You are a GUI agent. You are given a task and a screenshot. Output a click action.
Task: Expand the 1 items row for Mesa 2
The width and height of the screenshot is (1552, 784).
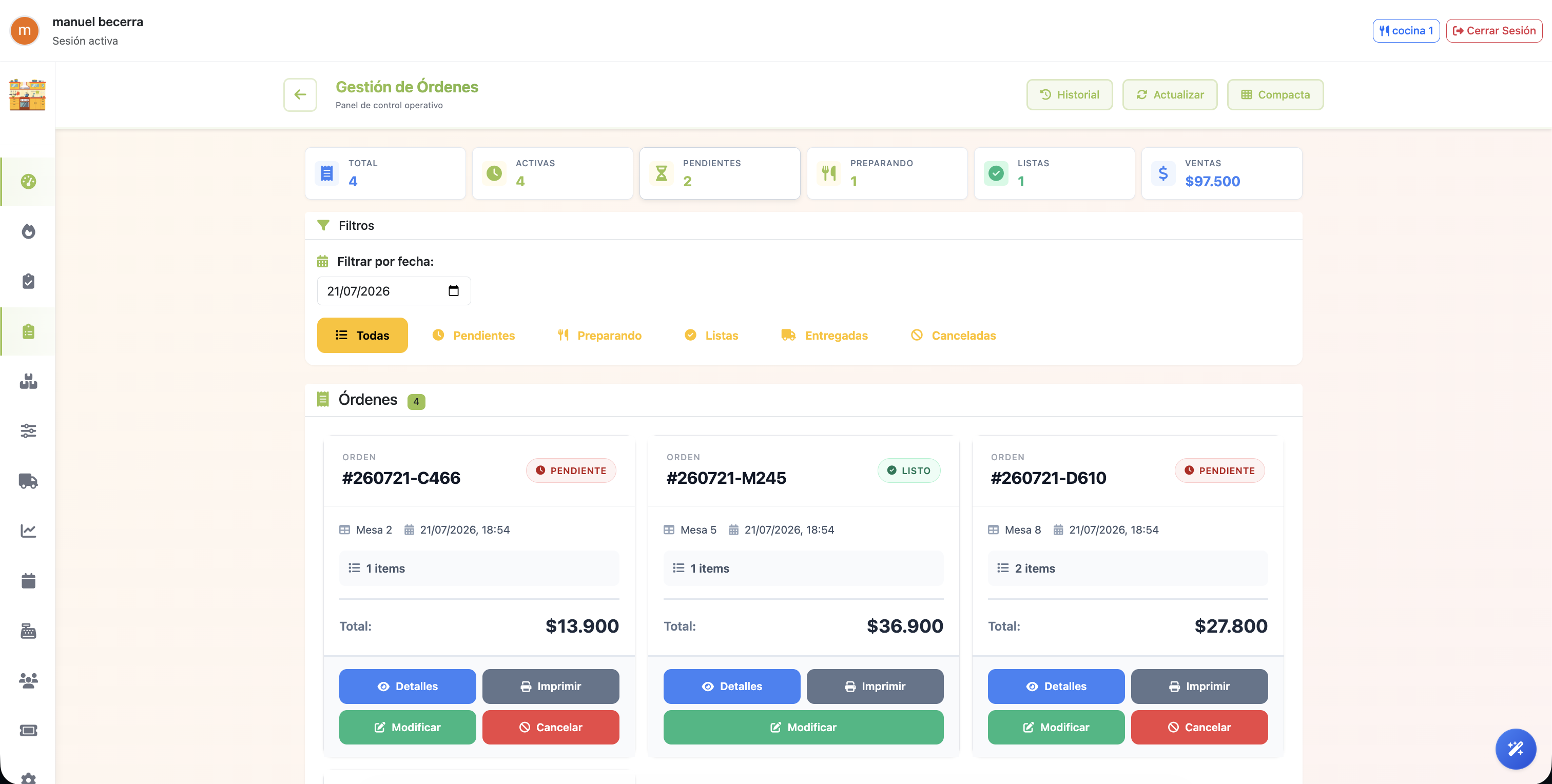click(479, 569)
